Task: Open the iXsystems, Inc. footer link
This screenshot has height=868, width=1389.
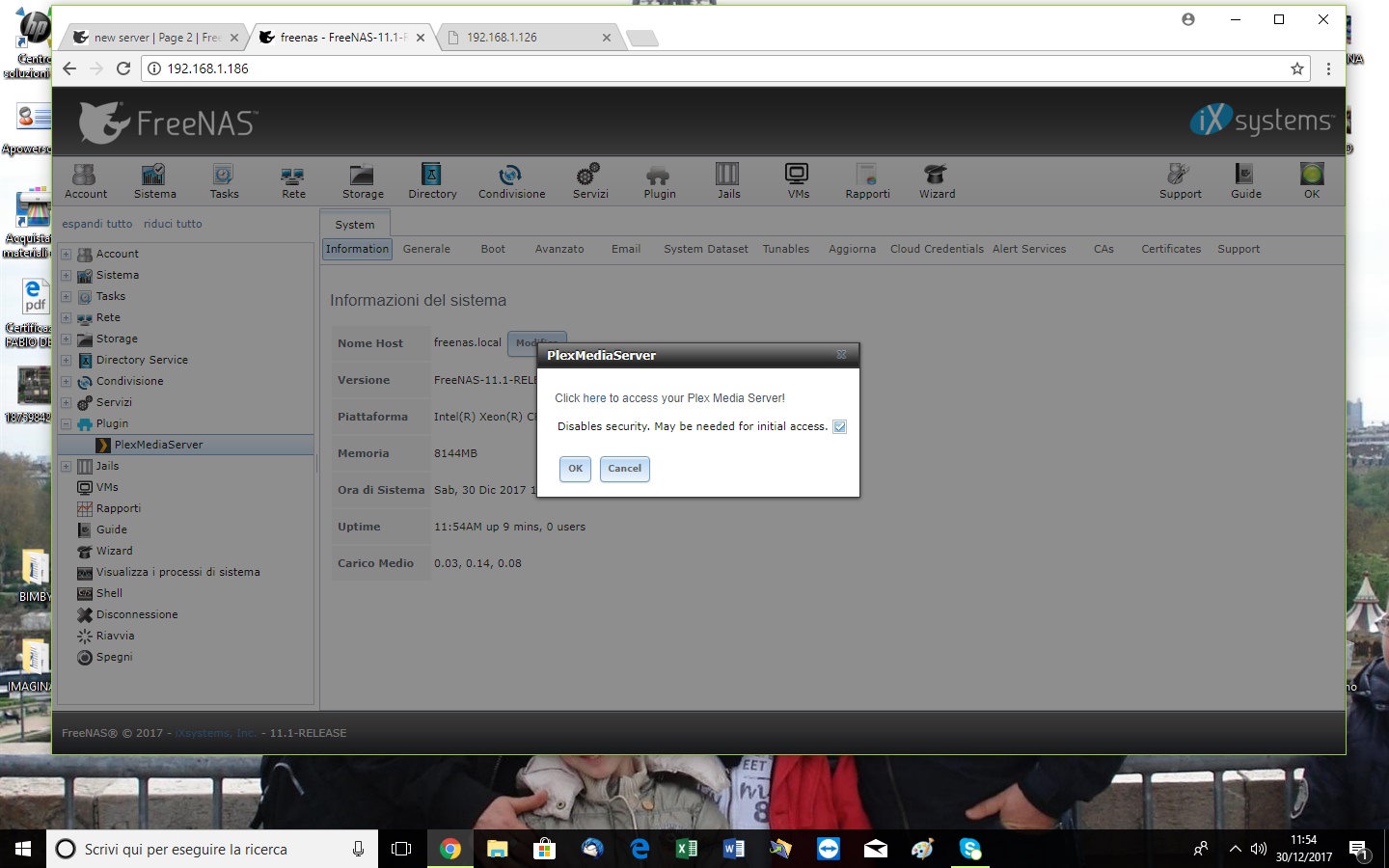Action: (215, 733)
